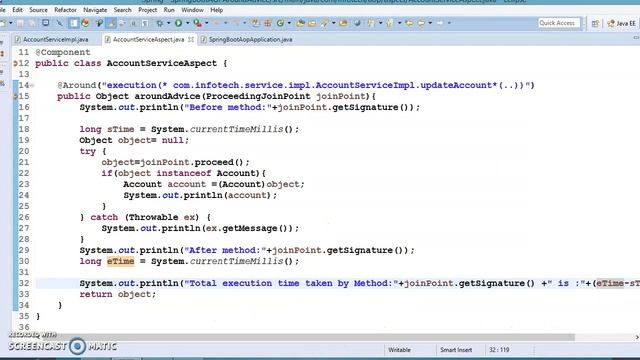The height and width of the screenshot is (360, 640).
Task: Click the green New Java Class icon
Action: [x=280, y=23]
